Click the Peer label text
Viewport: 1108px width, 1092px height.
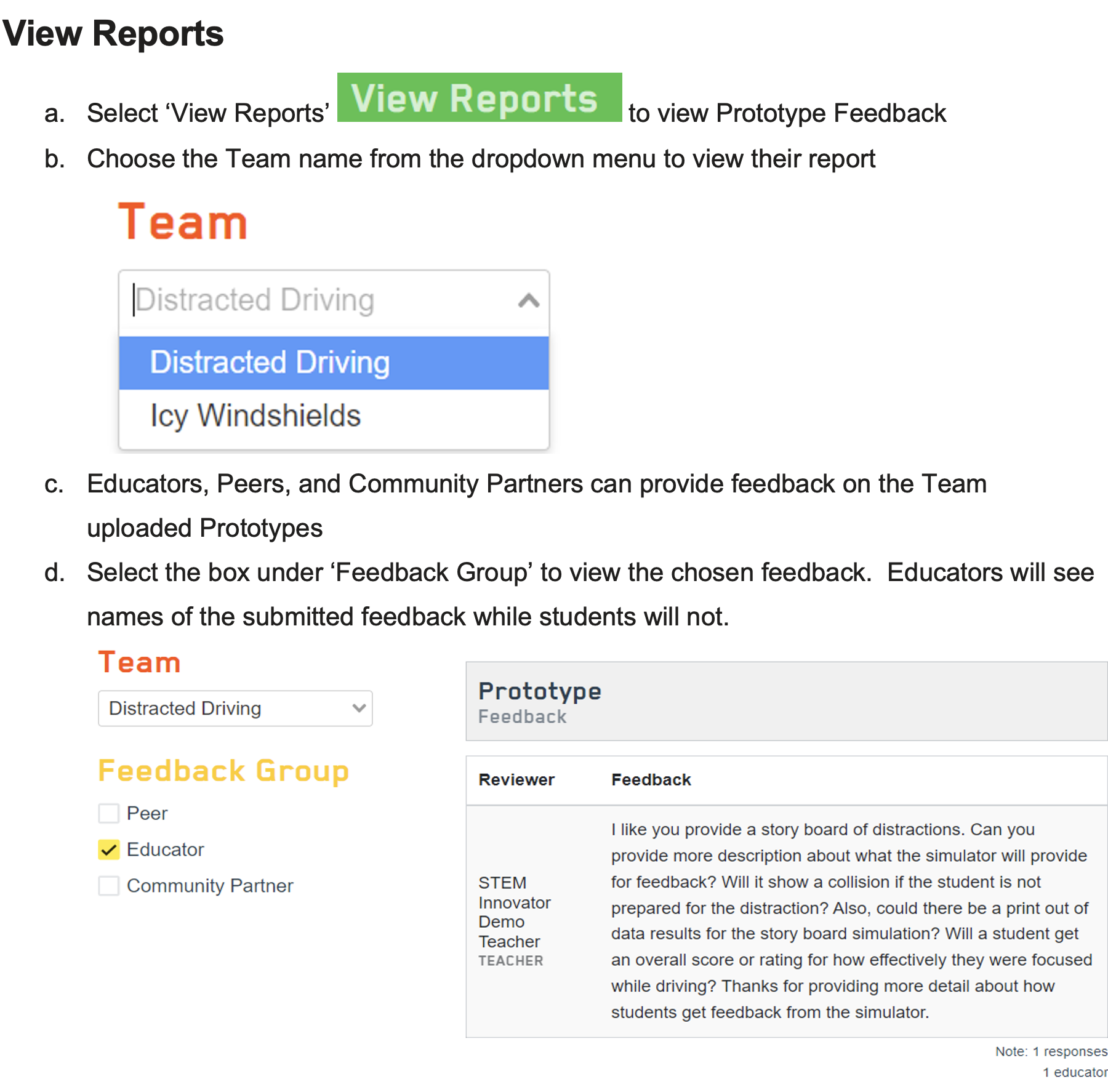coord(147,813)
